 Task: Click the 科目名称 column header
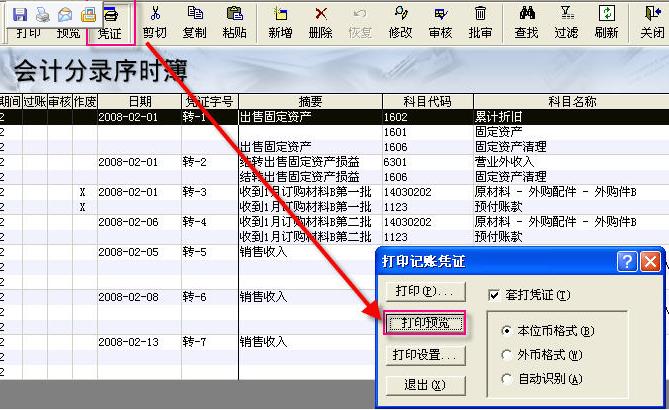coord(571,102)
